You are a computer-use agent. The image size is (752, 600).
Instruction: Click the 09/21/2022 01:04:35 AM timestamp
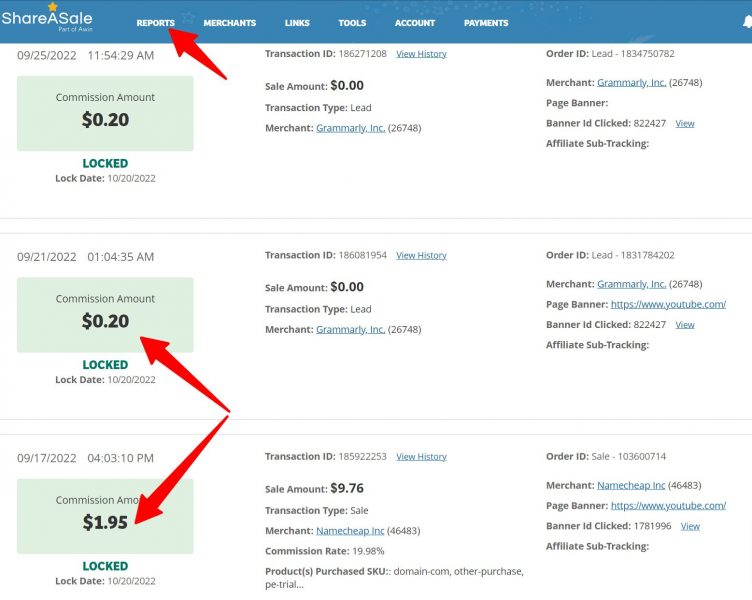click(x=85, y=257)
